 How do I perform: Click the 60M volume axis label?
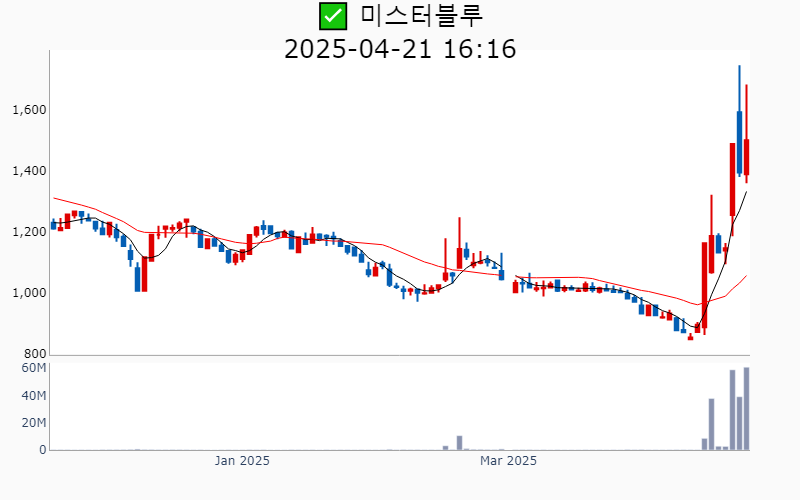click(34, 368)
